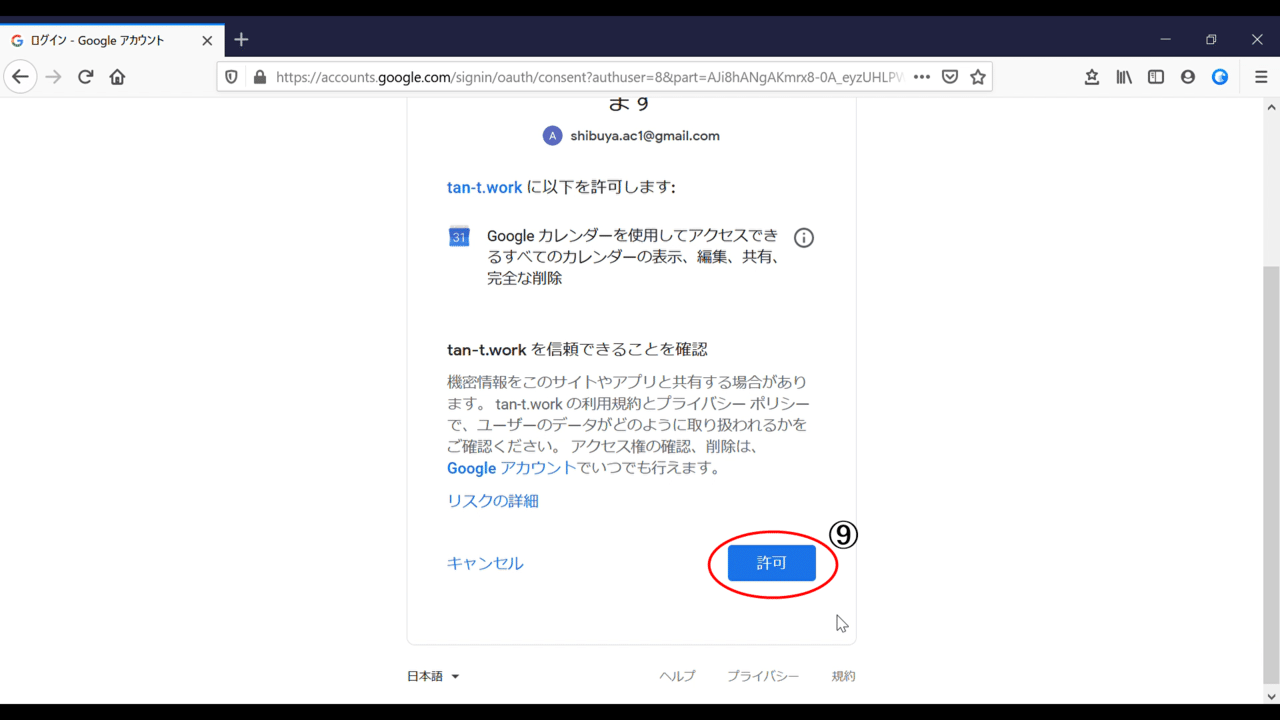This screenshot has height=720, width=1280.
Task: Open the home page via house icon
Action: click(118, 77)
